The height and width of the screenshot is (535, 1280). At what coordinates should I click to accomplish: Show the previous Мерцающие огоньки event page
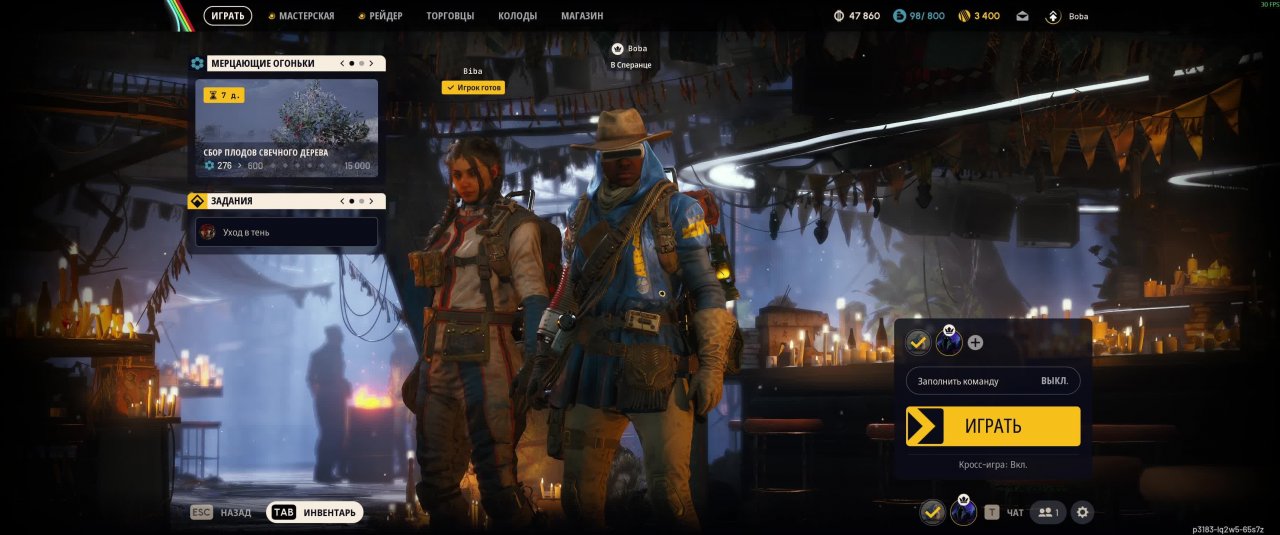(341, 63)
